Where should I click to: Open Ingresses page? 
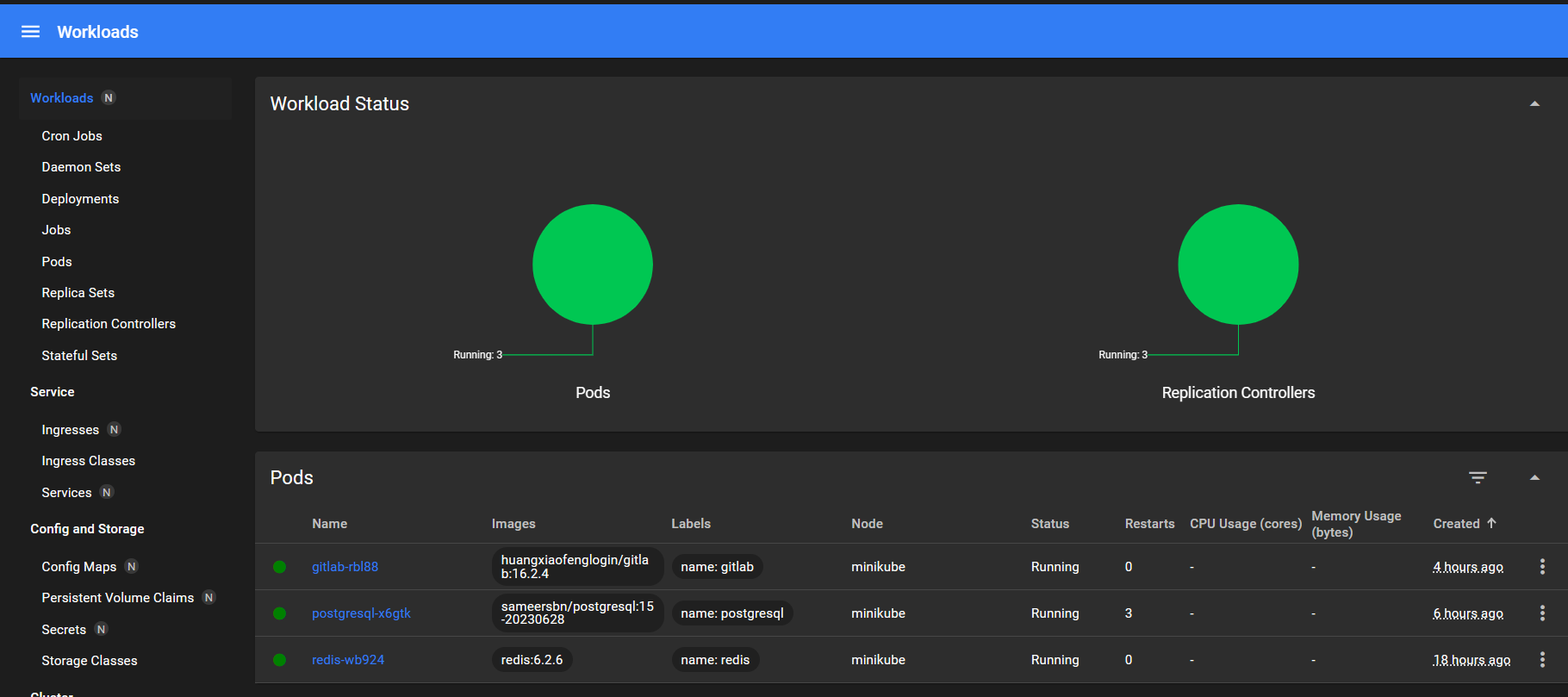point(70,430)
